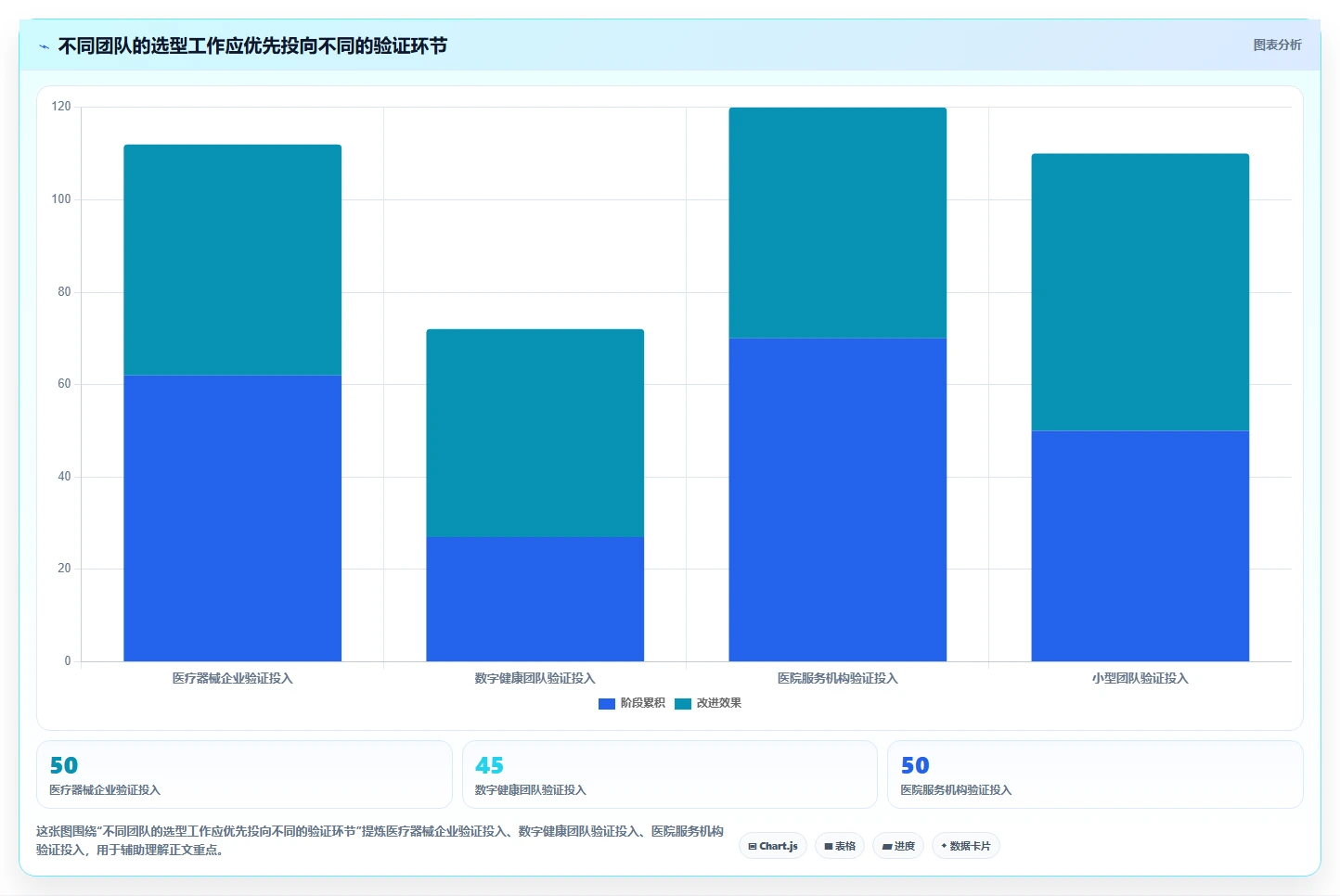Click the blue segment of 医院服务机构验证投入 bar
The width and height of the screenshot is (1340, 896).
point(838,500)
